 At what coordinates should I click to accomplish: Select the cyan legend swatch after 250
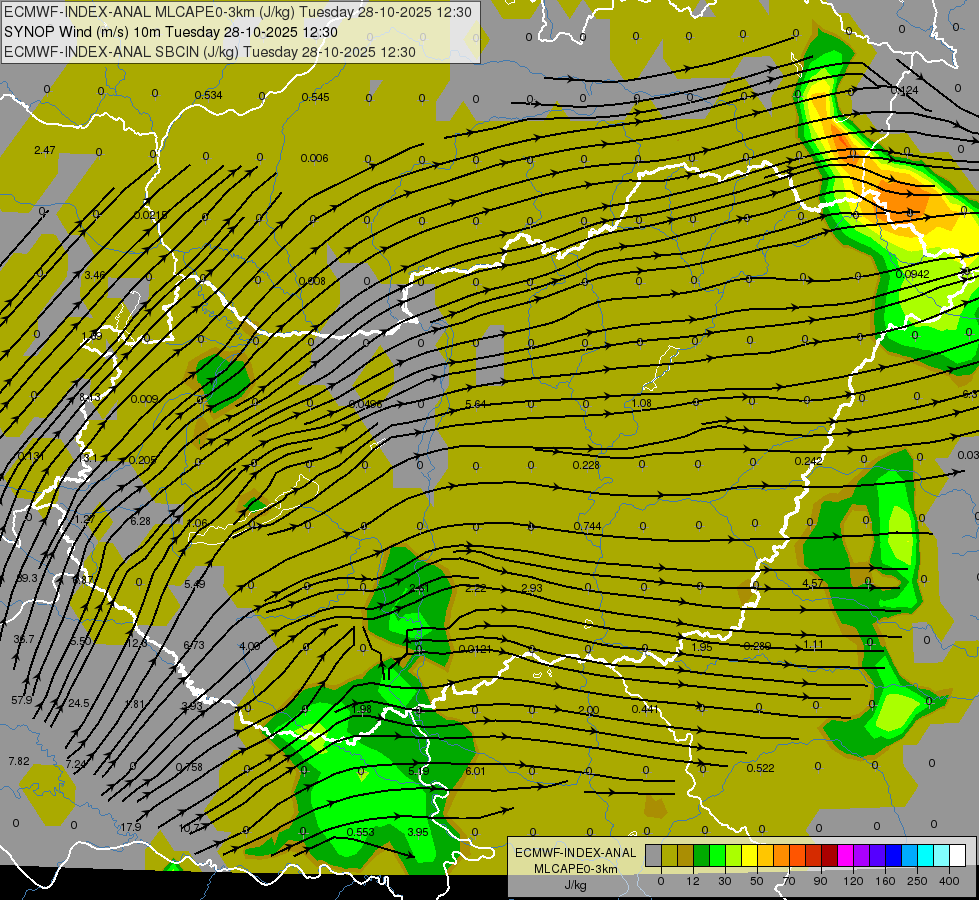tap(925, 855)
